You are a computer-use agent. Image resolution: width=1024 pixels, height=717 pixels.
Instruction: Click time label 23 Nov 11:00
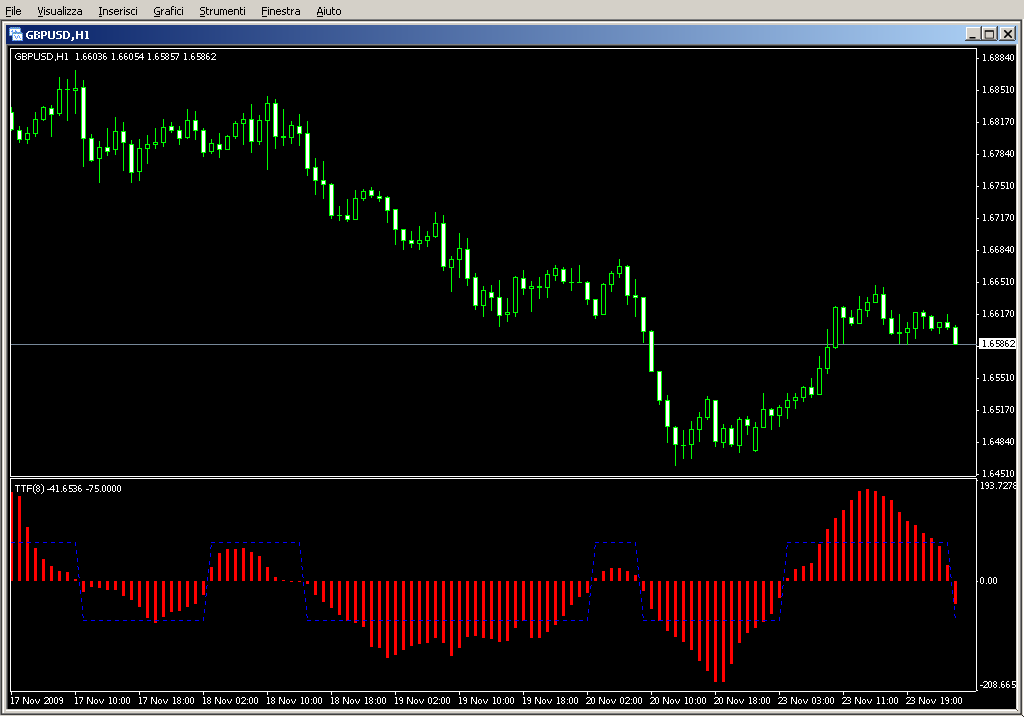pos(870,701)
